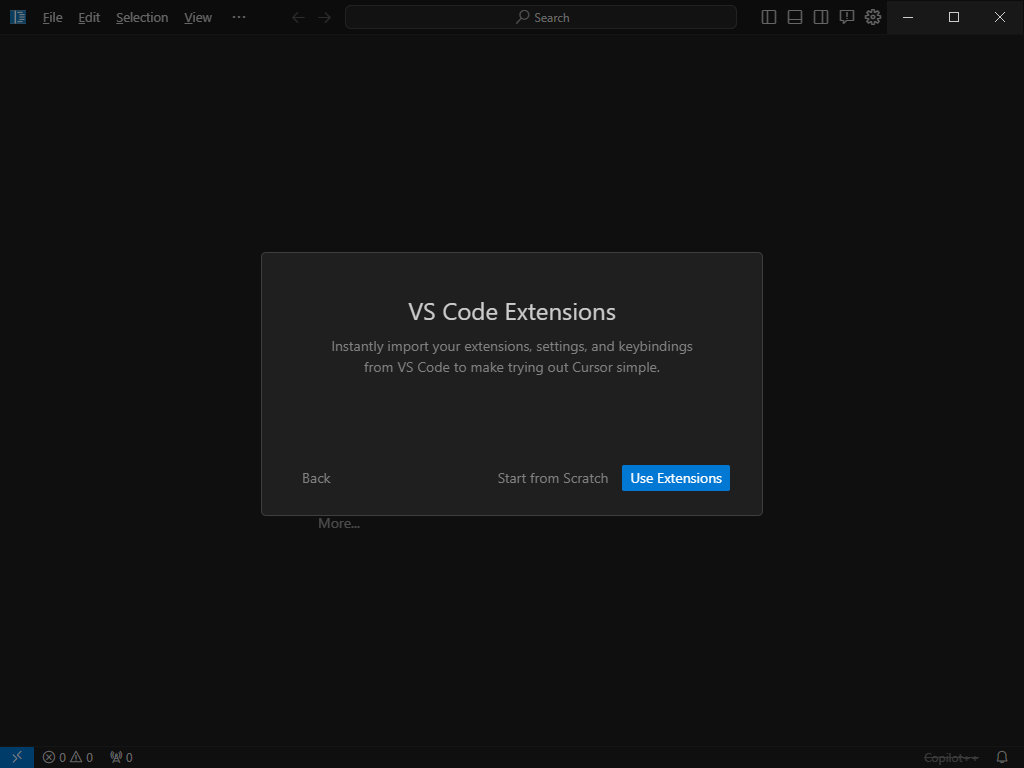Open the remote window indicator in status bar
Image resolution: width=1024 pixels, height=768 pixels.
tap(17, 757)
